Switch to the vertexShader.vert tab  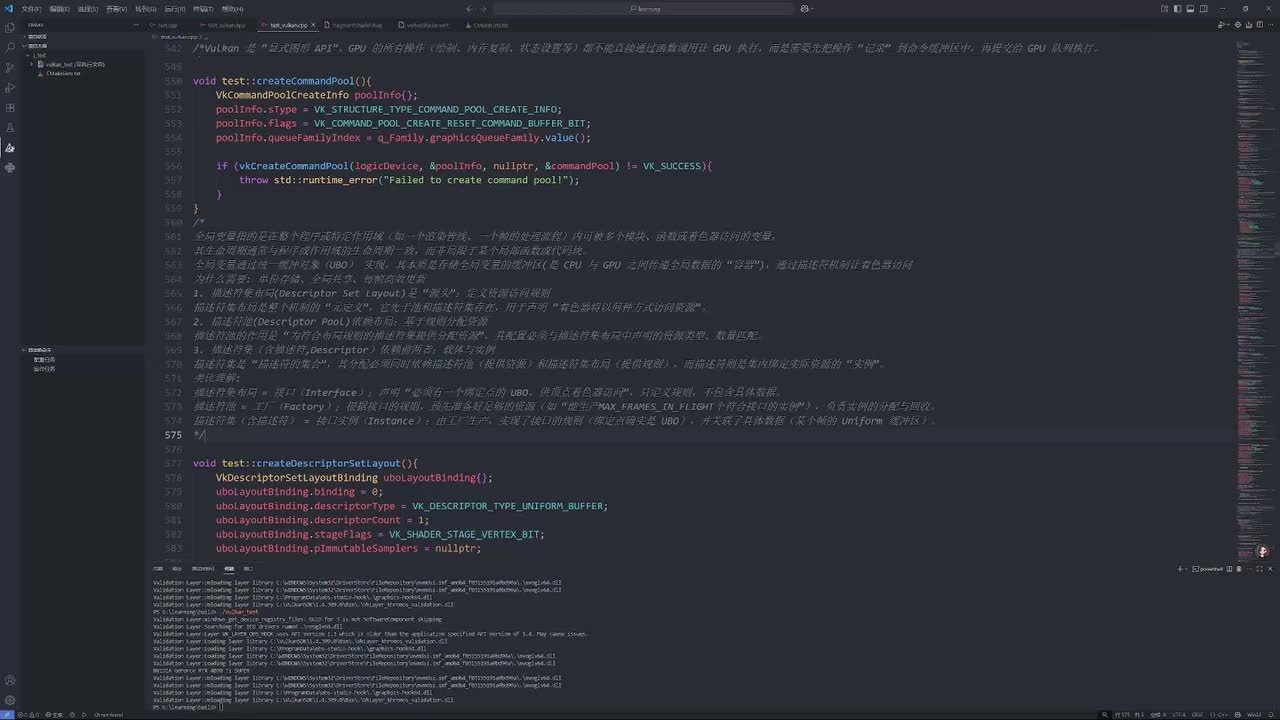(x=428, y=25)
